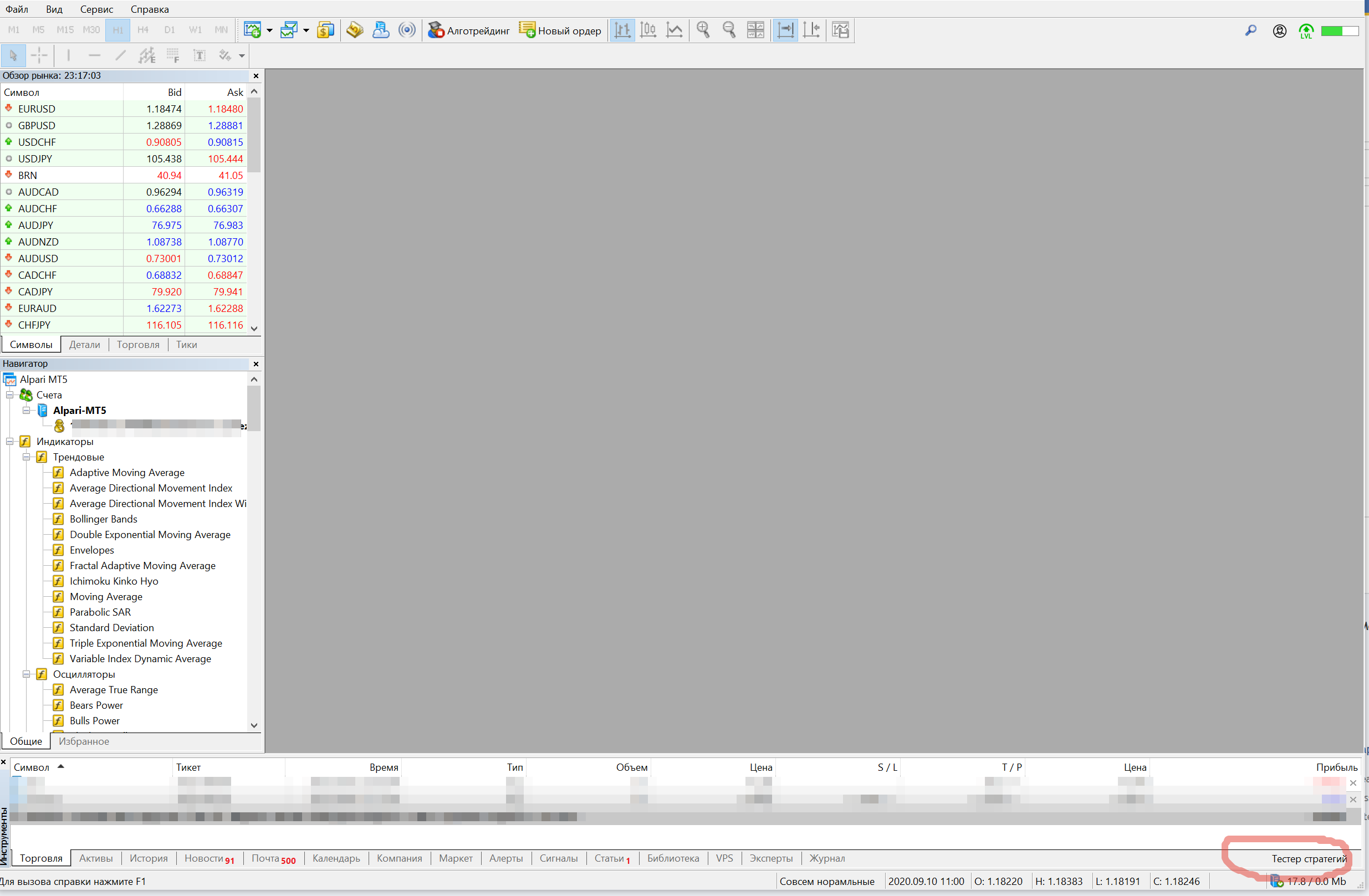Collapse the Счета tree node
This screenshot has height=896, width=1369.
tap(10, 395)
